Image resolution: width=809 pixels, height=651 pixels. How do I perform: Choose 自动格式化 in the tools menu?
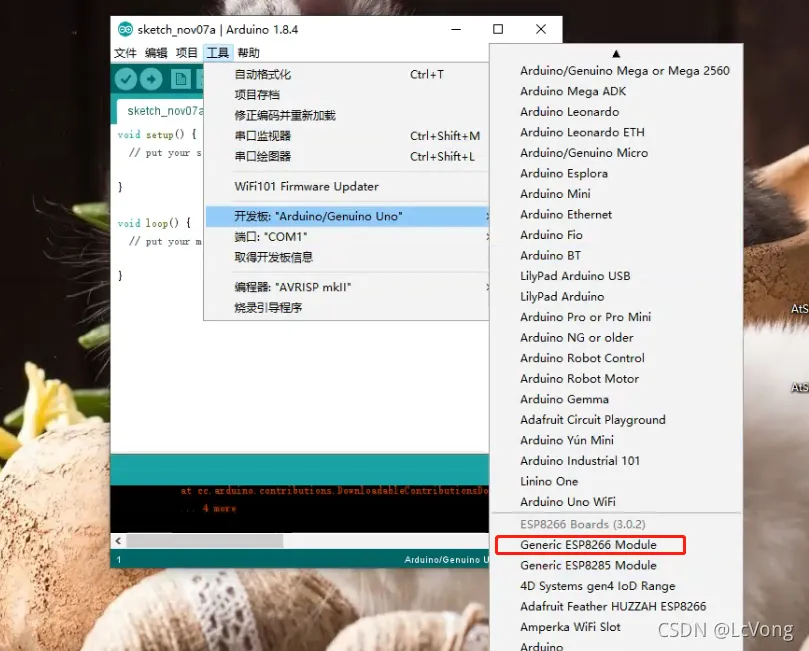coord(346,74)
